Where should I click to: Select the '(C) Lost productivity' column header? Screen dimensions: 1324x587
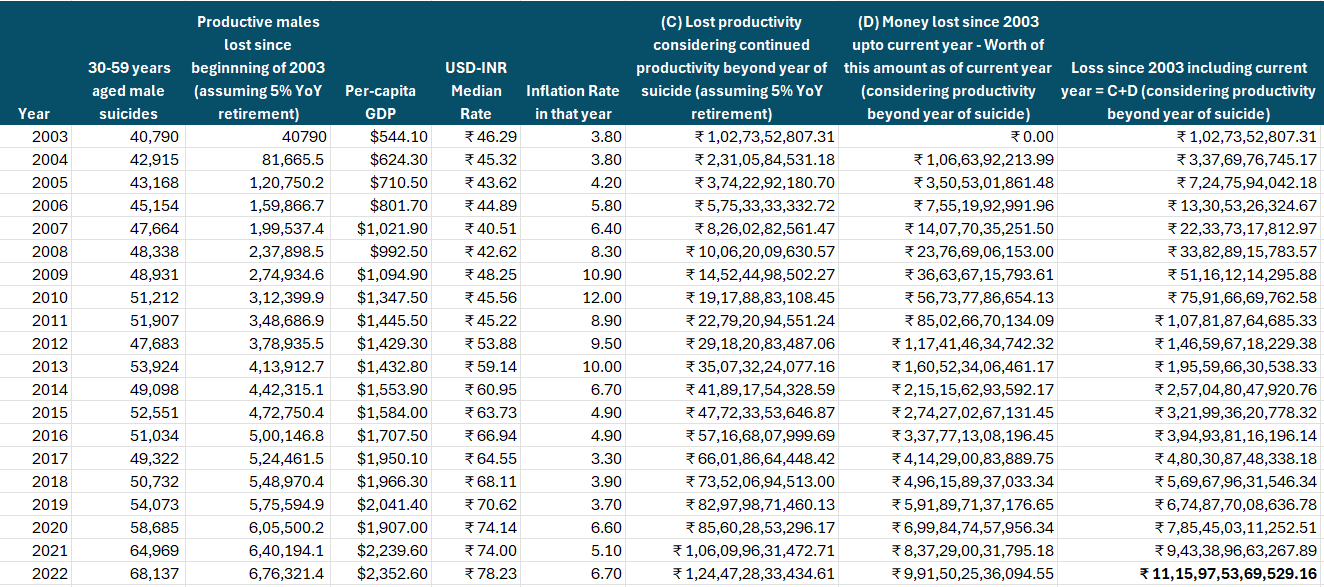[x=732, y=67]
